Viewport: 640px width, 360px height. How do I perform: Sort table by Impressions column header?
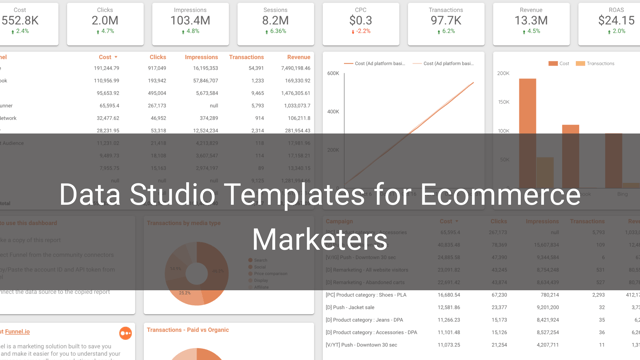tap(201, 57)
